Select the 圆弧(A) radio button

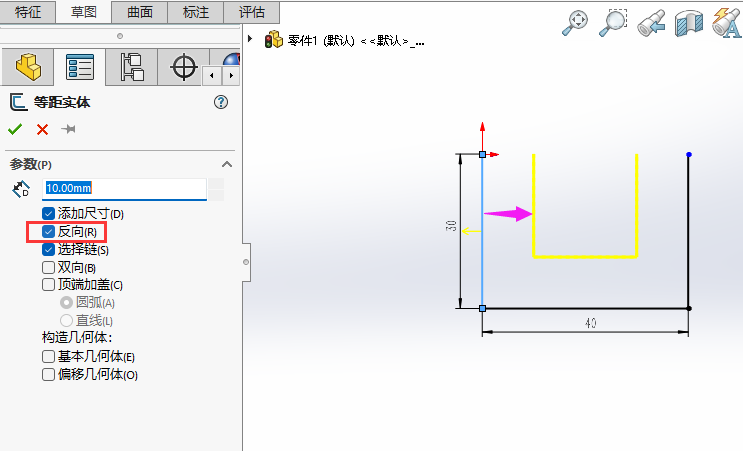coord(66,302)
